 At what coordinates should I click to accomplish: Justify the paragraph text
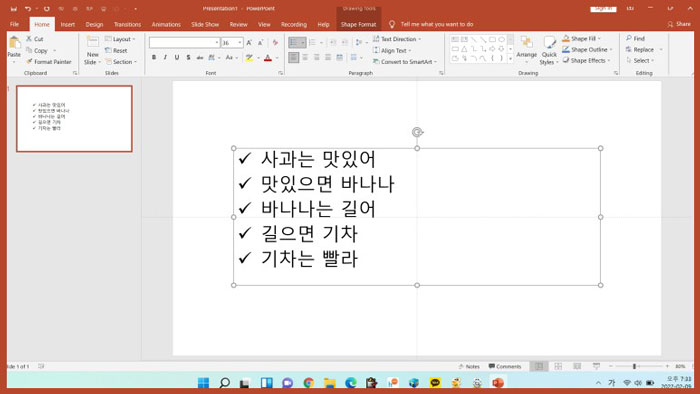click(328, 57)
